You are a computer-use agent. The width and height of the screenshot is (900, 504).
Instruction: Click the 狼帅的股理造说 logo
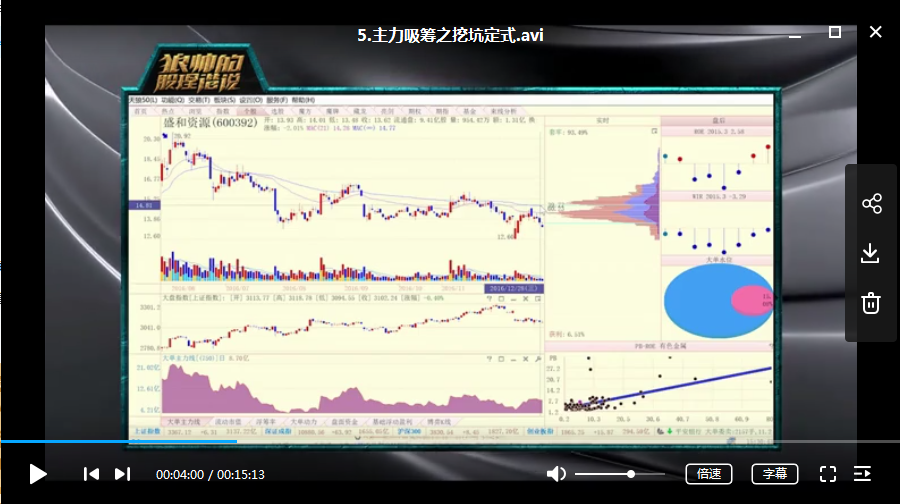pos(199,72)
